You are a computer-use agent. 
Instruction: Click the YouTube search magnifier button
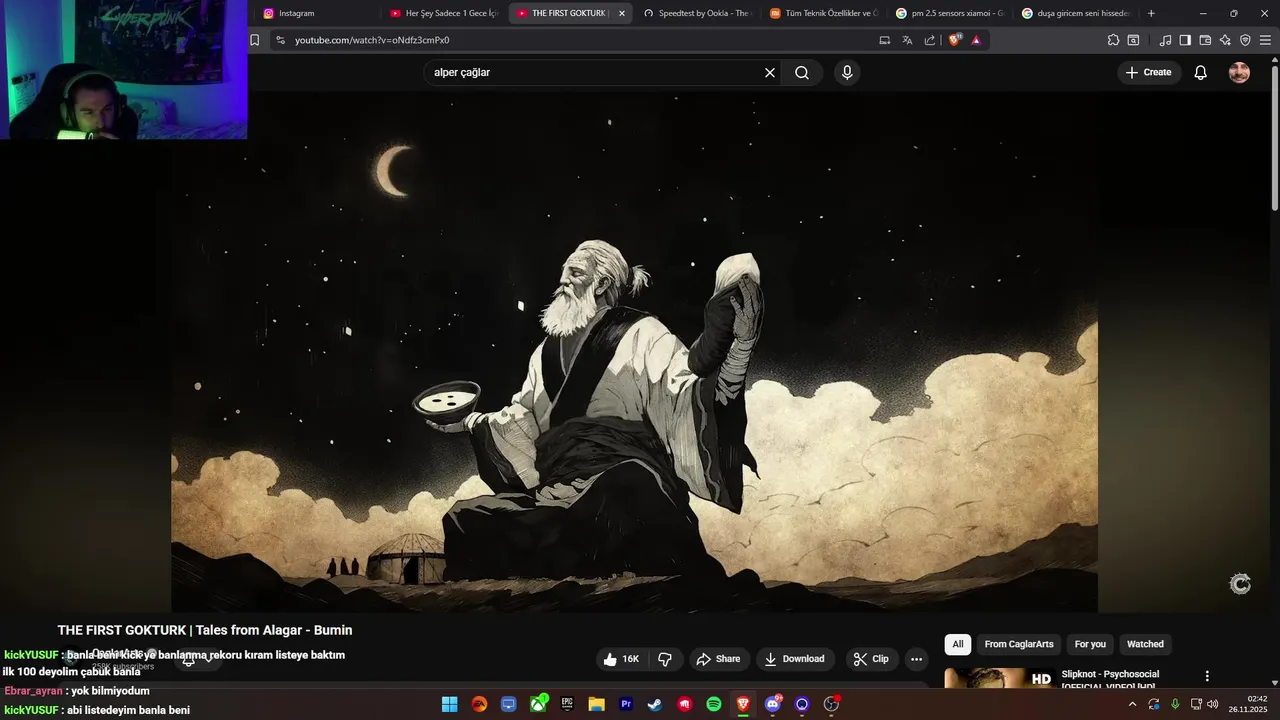802,72
